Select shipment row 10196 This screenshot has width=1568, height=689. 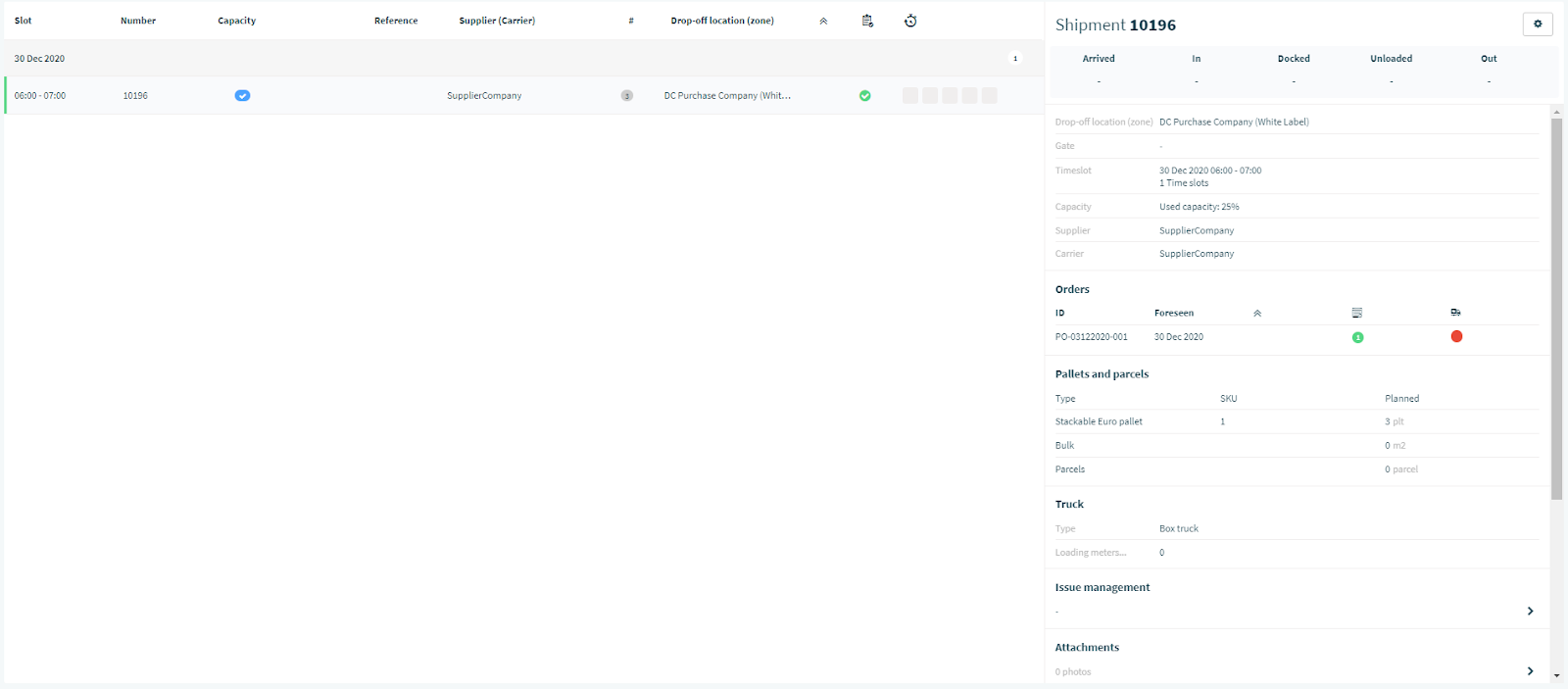click(x=524, y=96)
